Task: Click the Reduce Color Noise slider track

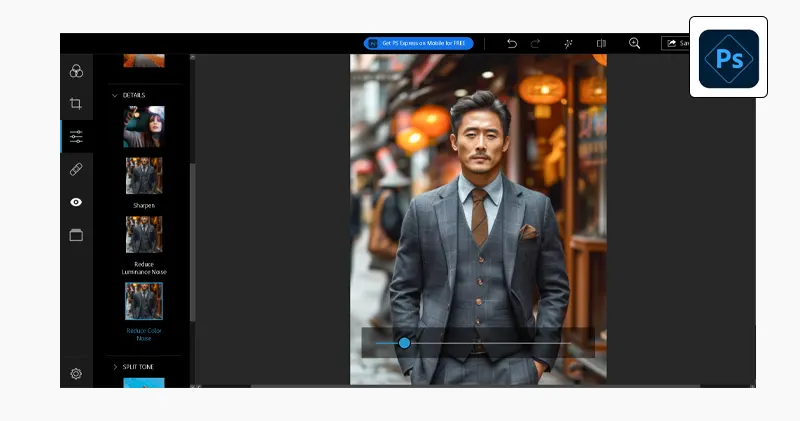Action: (x=473, y=343)
